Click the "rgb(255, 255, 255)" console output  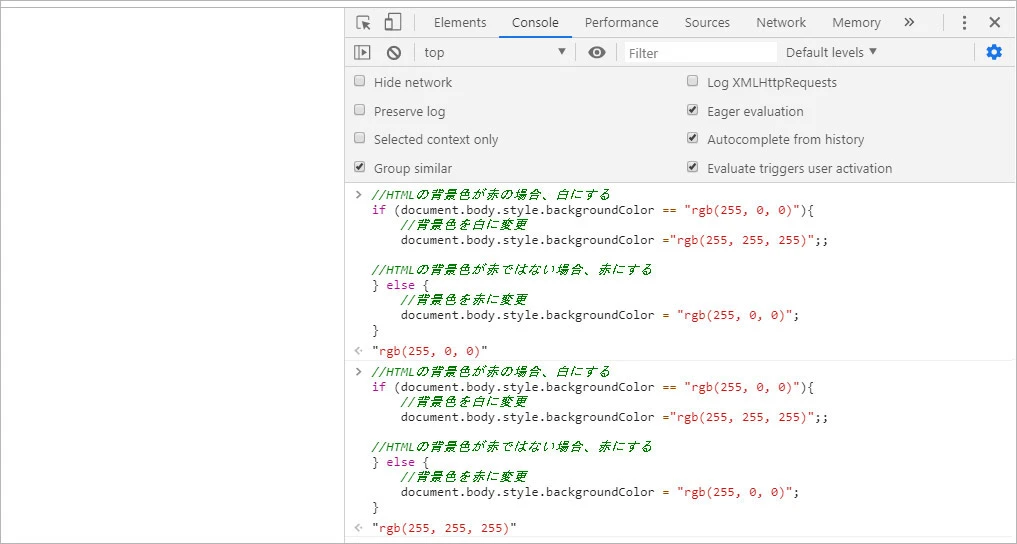444,528
